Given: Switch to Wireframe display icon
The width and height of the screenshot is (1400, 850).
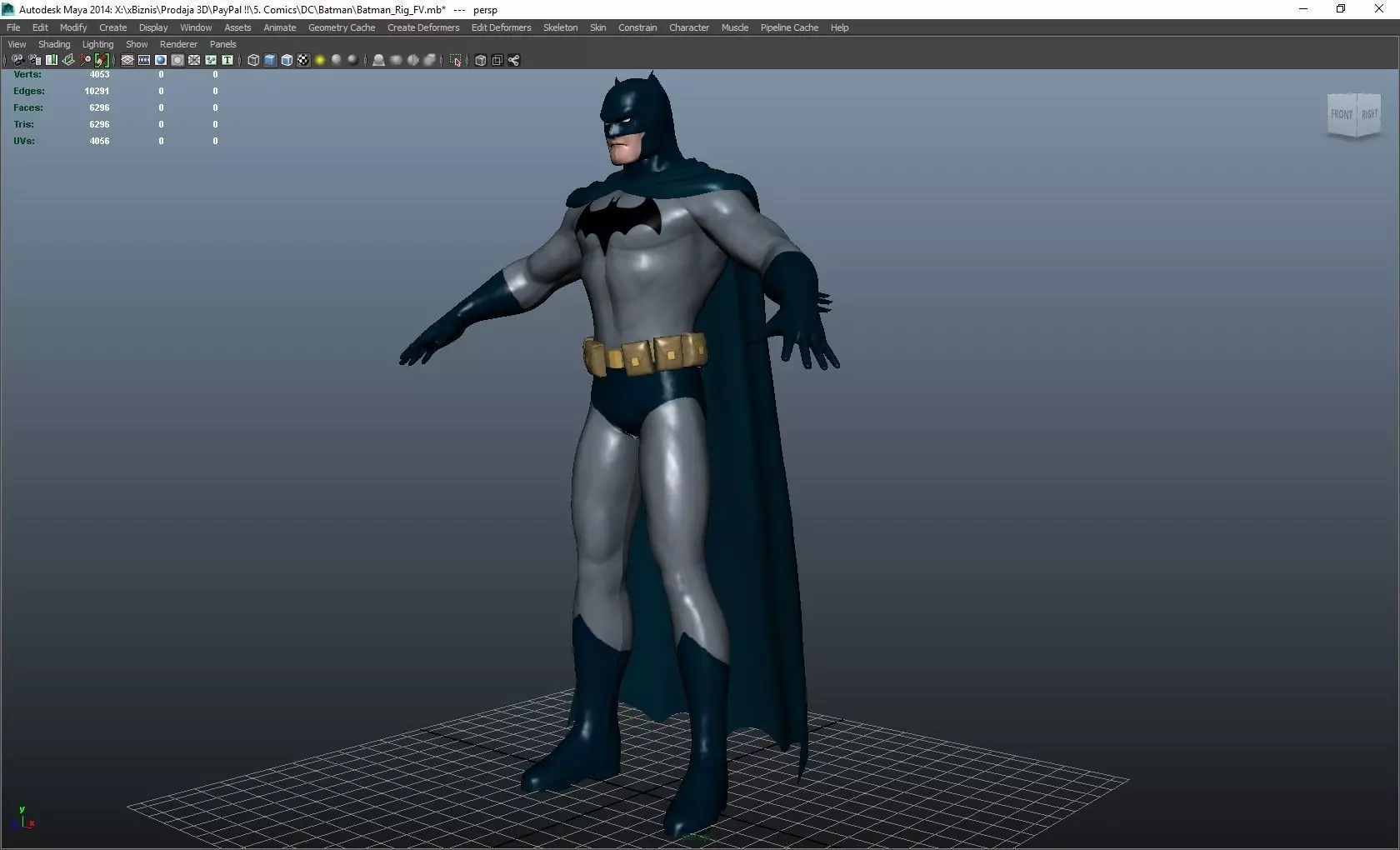Looking at the screenshot, I should (x=253, y=60).
